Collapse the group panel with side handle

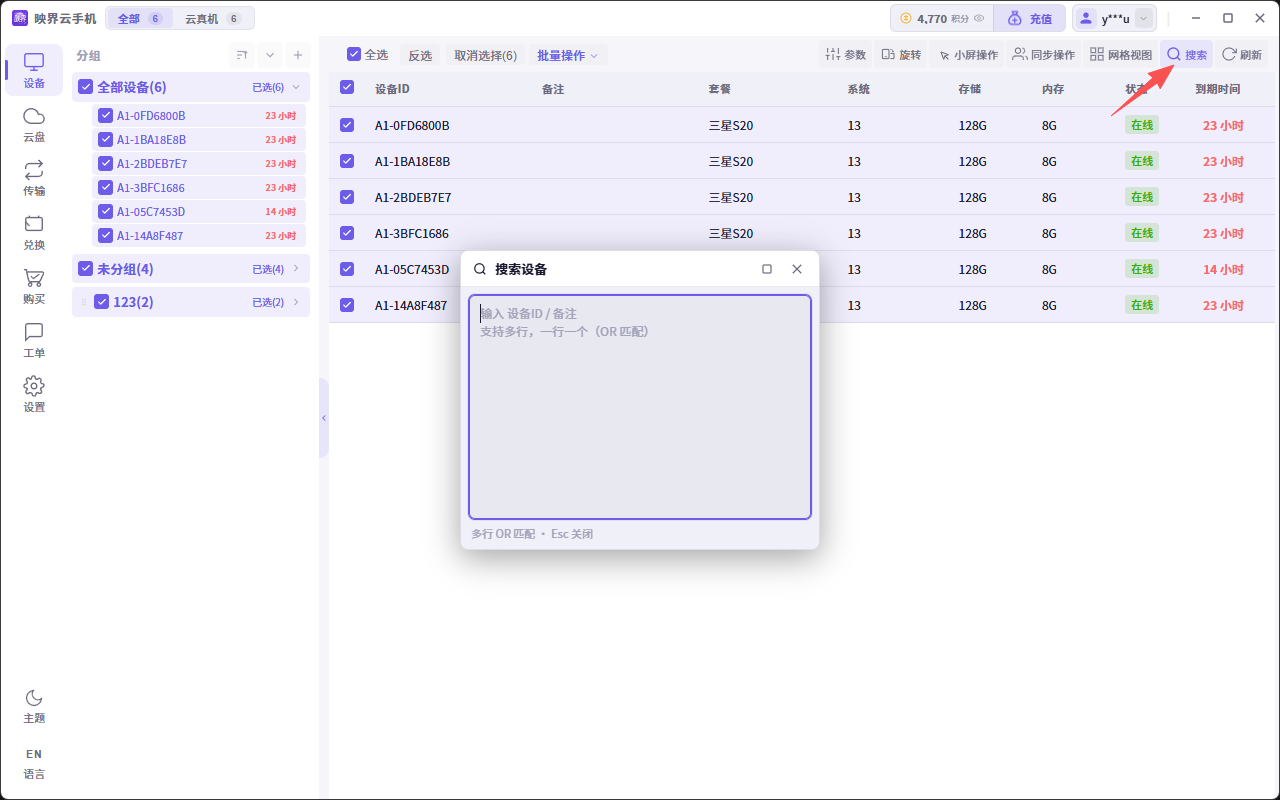click(x=324, y=418)
